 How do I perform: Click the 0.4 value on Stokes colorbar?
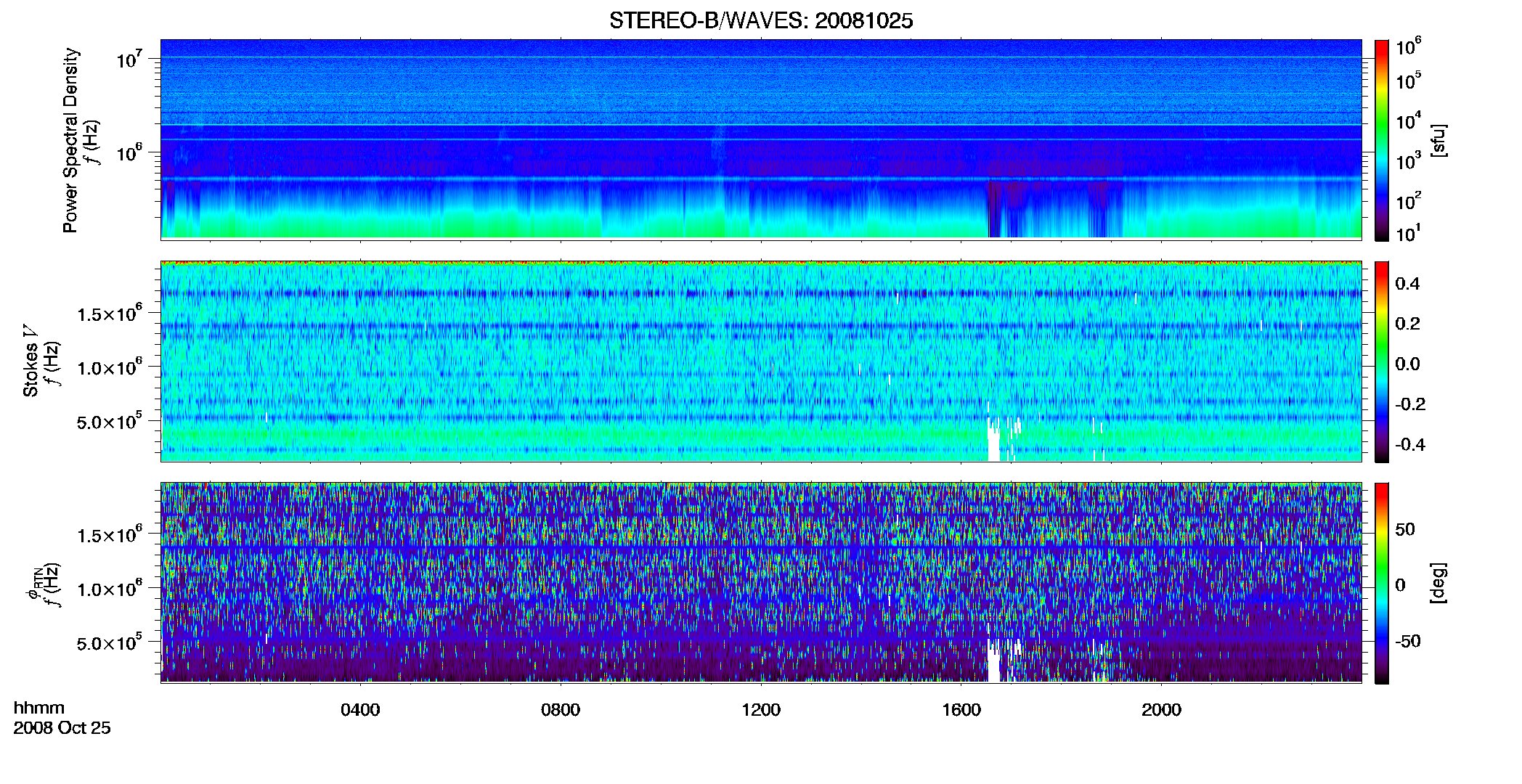[x=1407, y=284]
